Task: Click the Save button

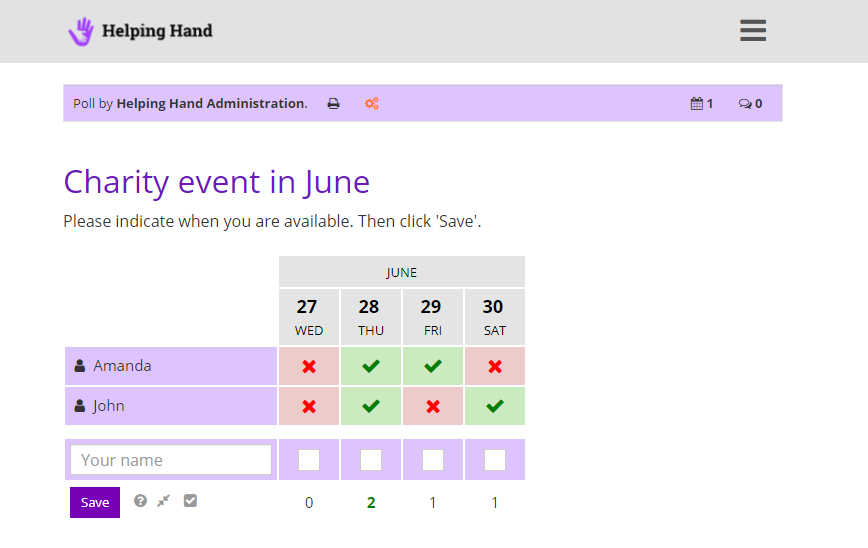Action: coord(95,503)
